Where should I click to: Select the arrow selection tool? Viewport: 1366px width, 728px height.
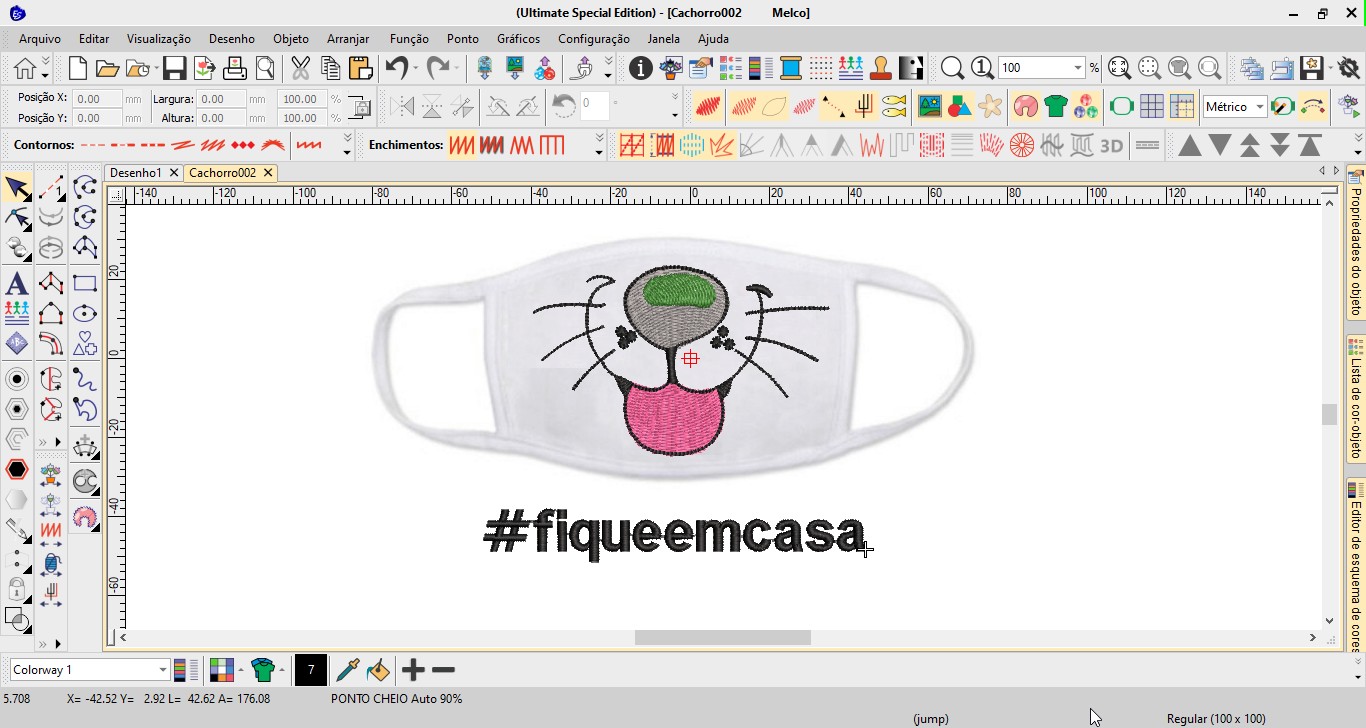pos(17,188)
